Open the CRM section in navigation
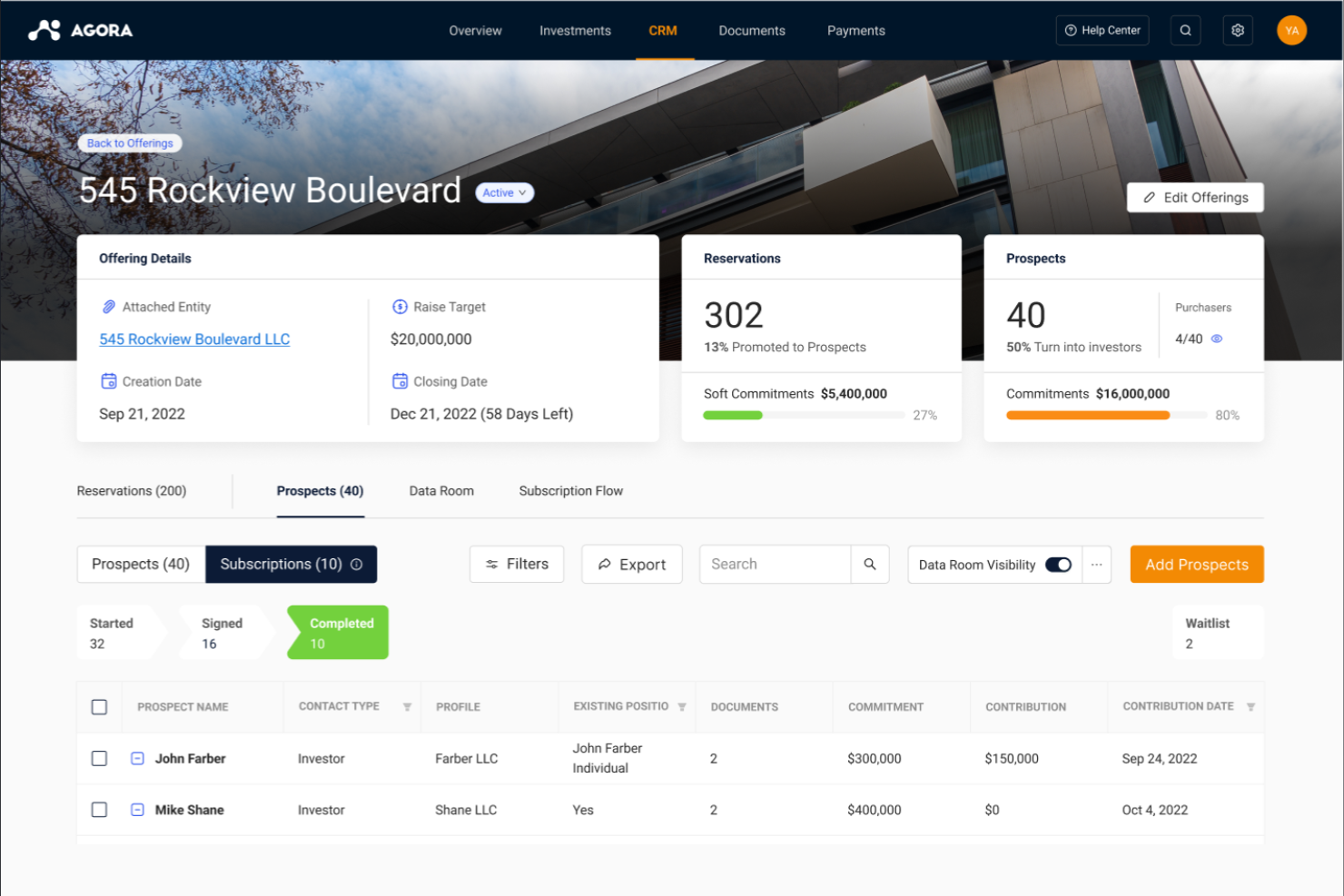The width and height of the screenshot is (1344, 896). pos(663,30)
